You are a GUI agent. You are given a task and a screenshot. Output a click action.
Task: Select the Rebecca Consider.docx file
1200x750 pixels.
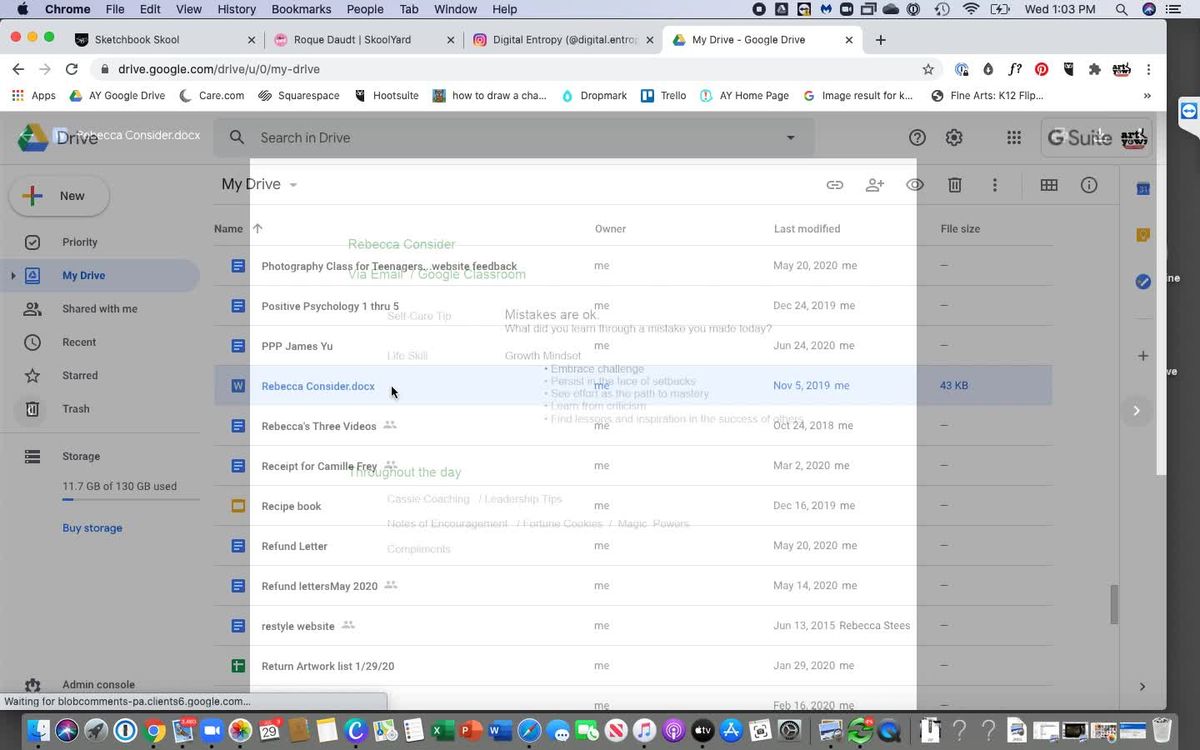pyautogui.click(x=633, y=386)
